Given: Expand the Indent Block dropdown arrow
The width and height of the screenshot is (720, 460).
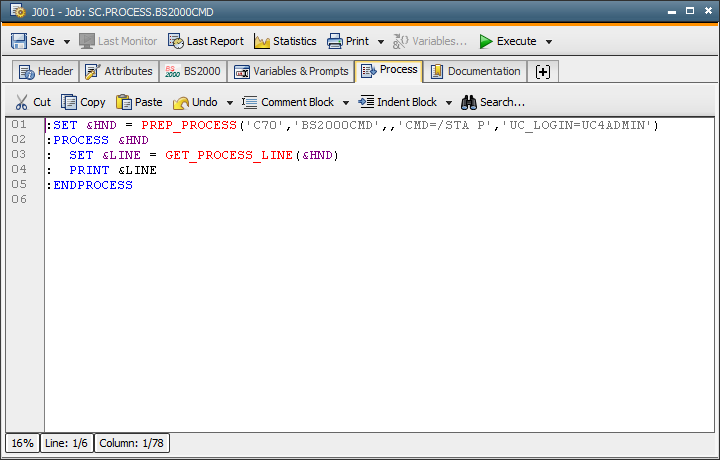Looking at the screenshot, I should (449, 103).
